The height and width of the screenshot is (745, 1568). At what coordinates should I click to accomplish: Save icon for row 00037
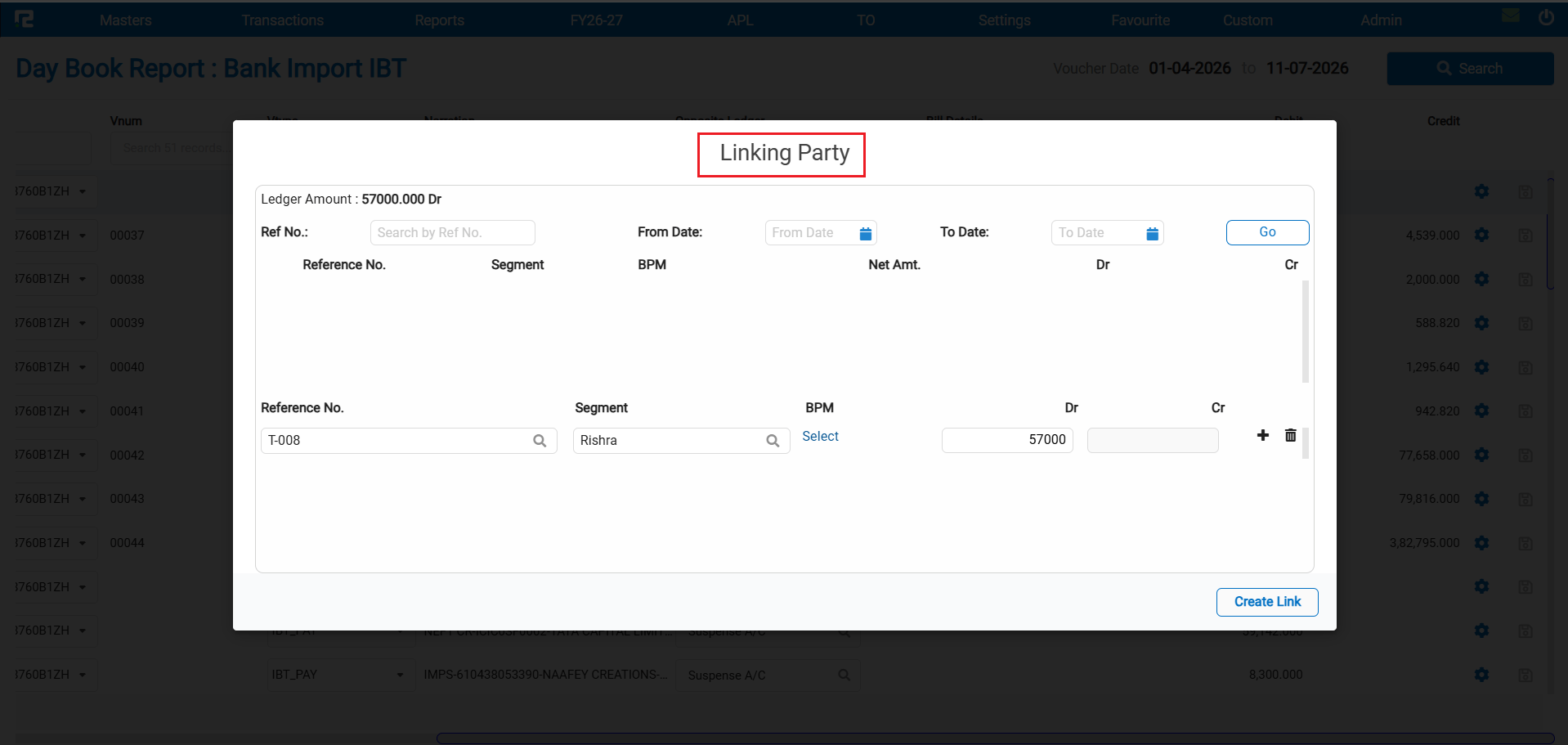(x=1525, y=236)
